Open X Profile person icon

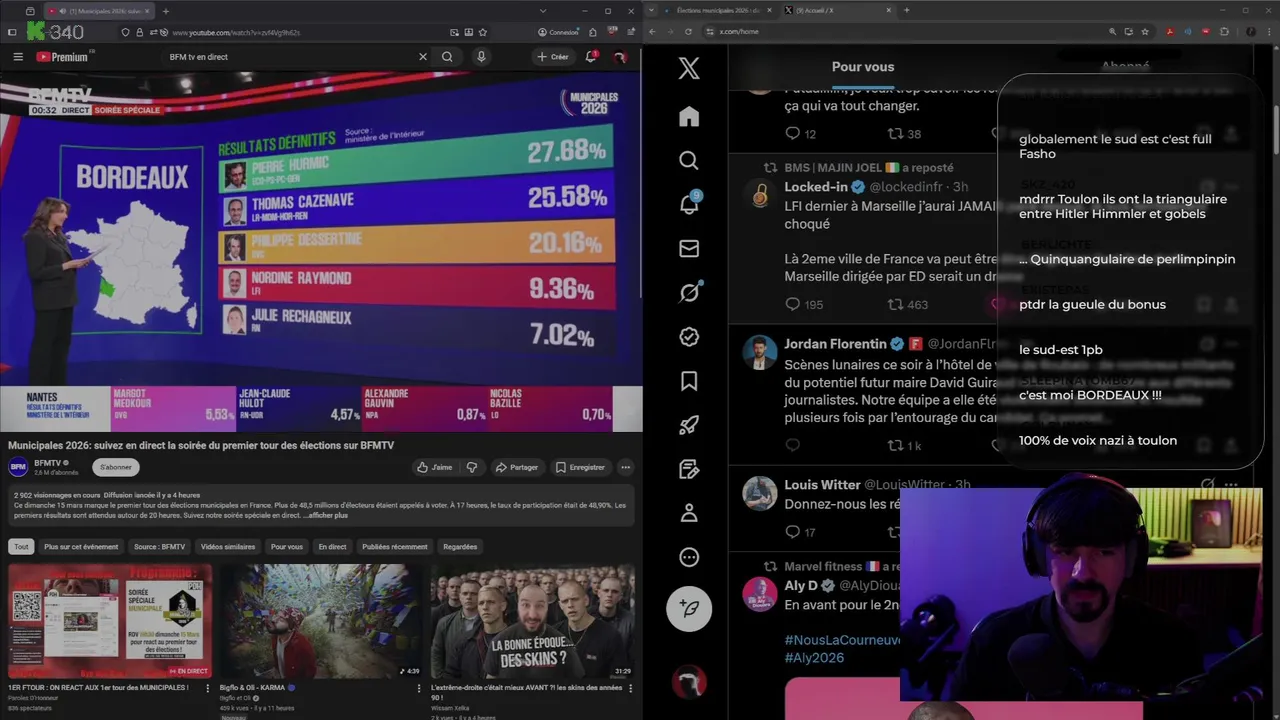689,513
